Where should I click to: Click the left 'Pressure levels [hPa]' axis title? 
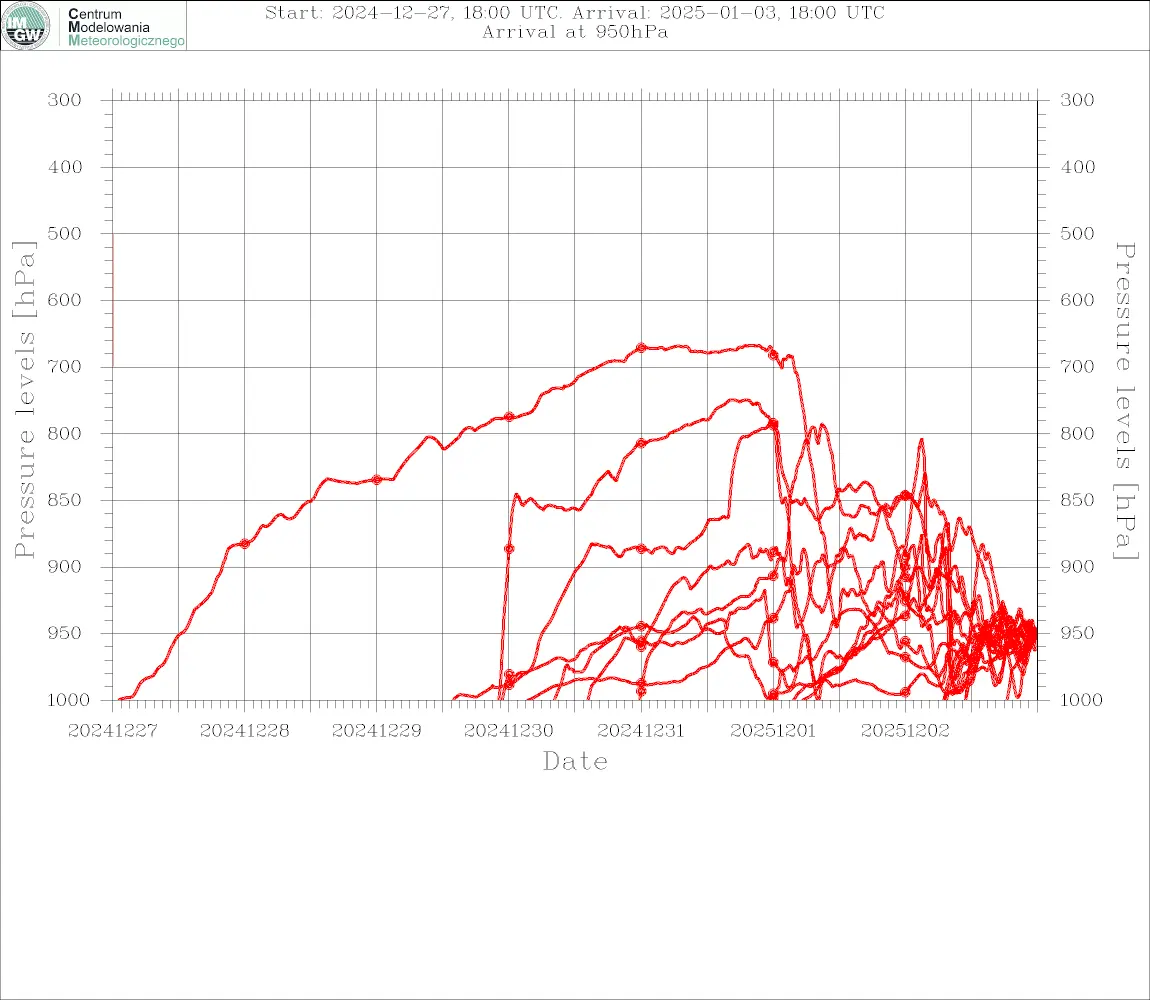tap(24, 399)
